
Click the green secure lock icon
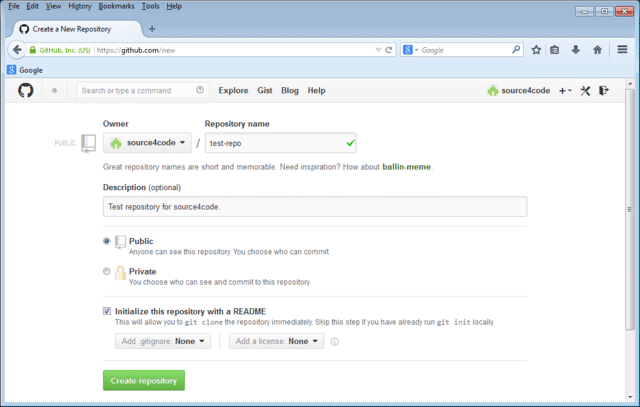click(33, 50)
